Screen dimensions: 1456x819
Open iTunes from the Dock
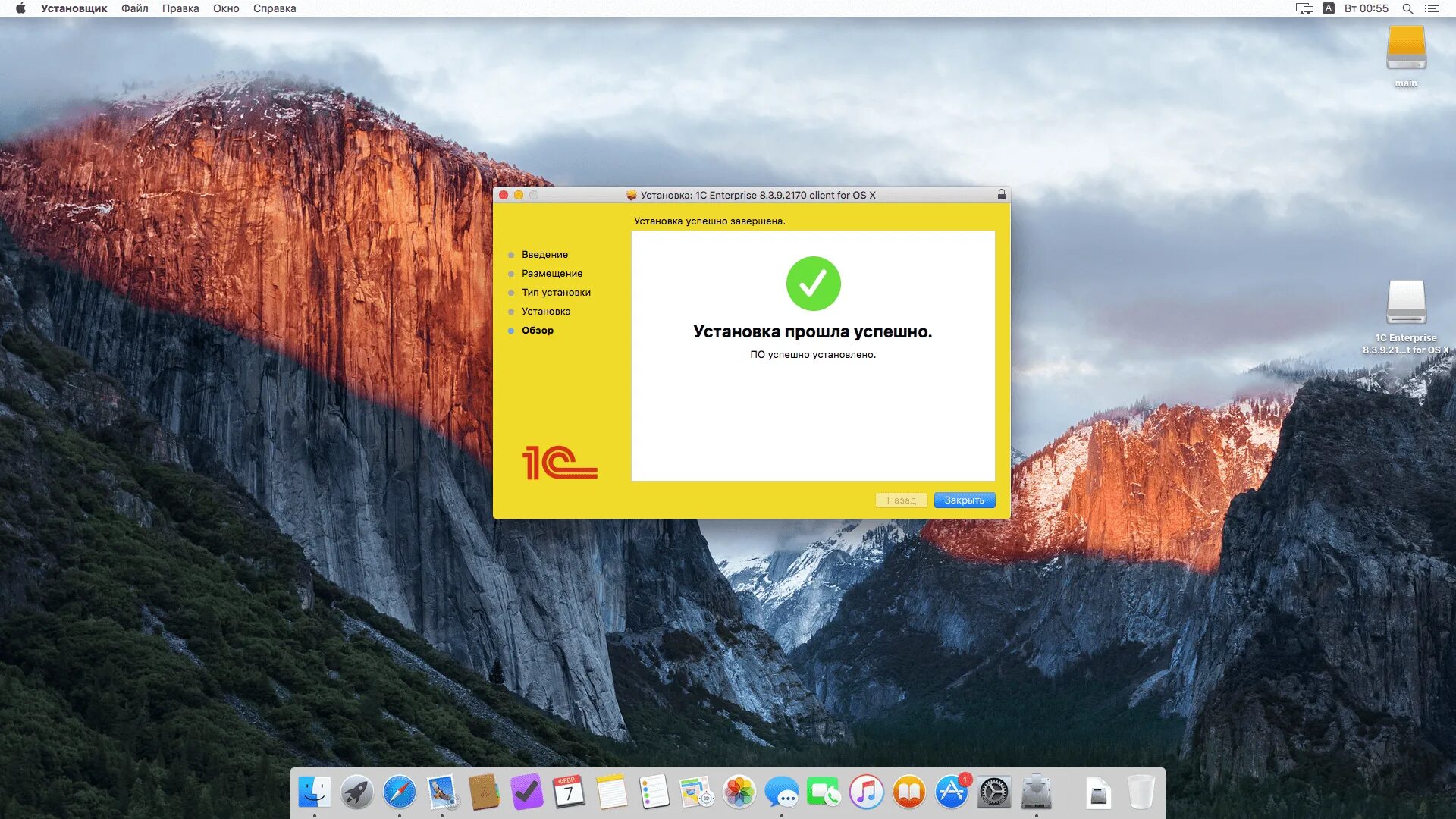(866, 792)
